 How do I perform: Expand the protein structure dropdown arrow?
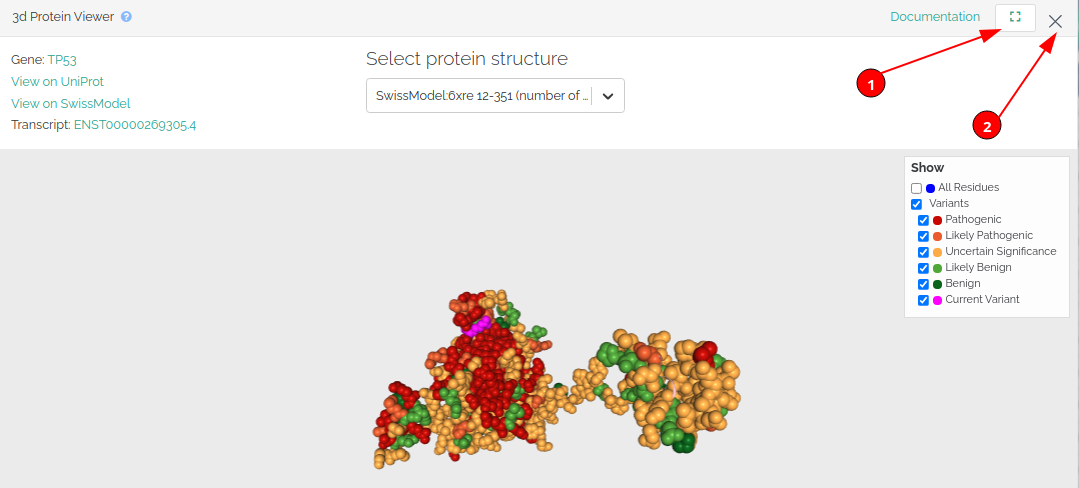607,96
